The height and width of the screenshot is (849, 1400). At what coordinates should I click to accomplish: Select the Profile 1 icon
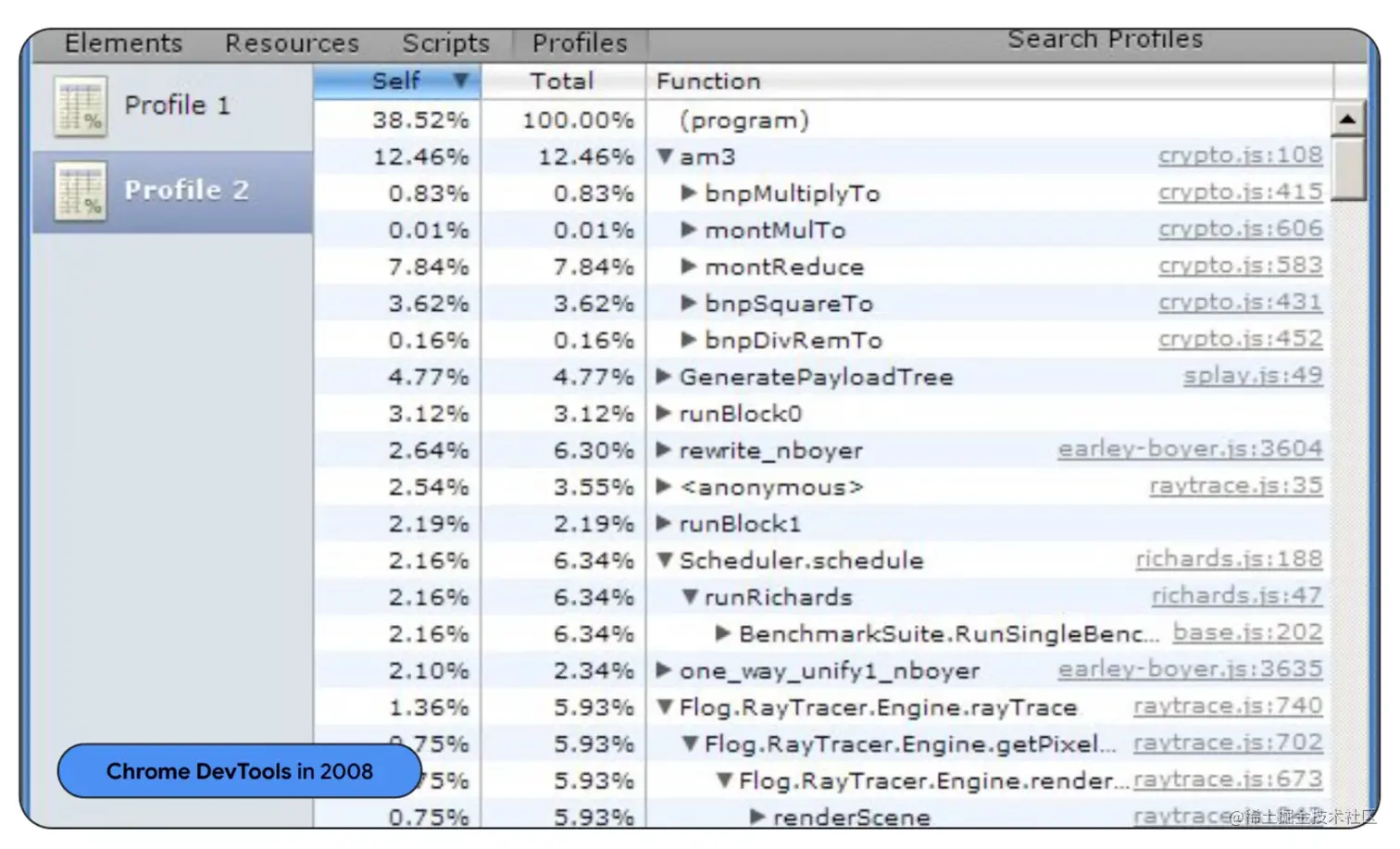pyautogui.click(x=81, y=106)
